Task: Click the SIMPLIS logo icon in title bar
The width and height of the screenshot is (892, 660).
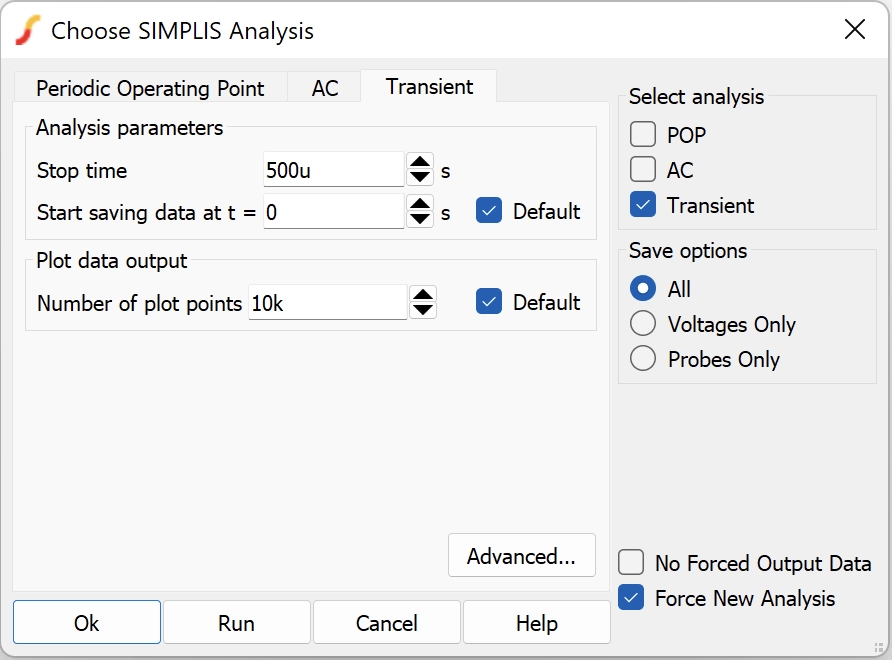Action: click(28, 30)
